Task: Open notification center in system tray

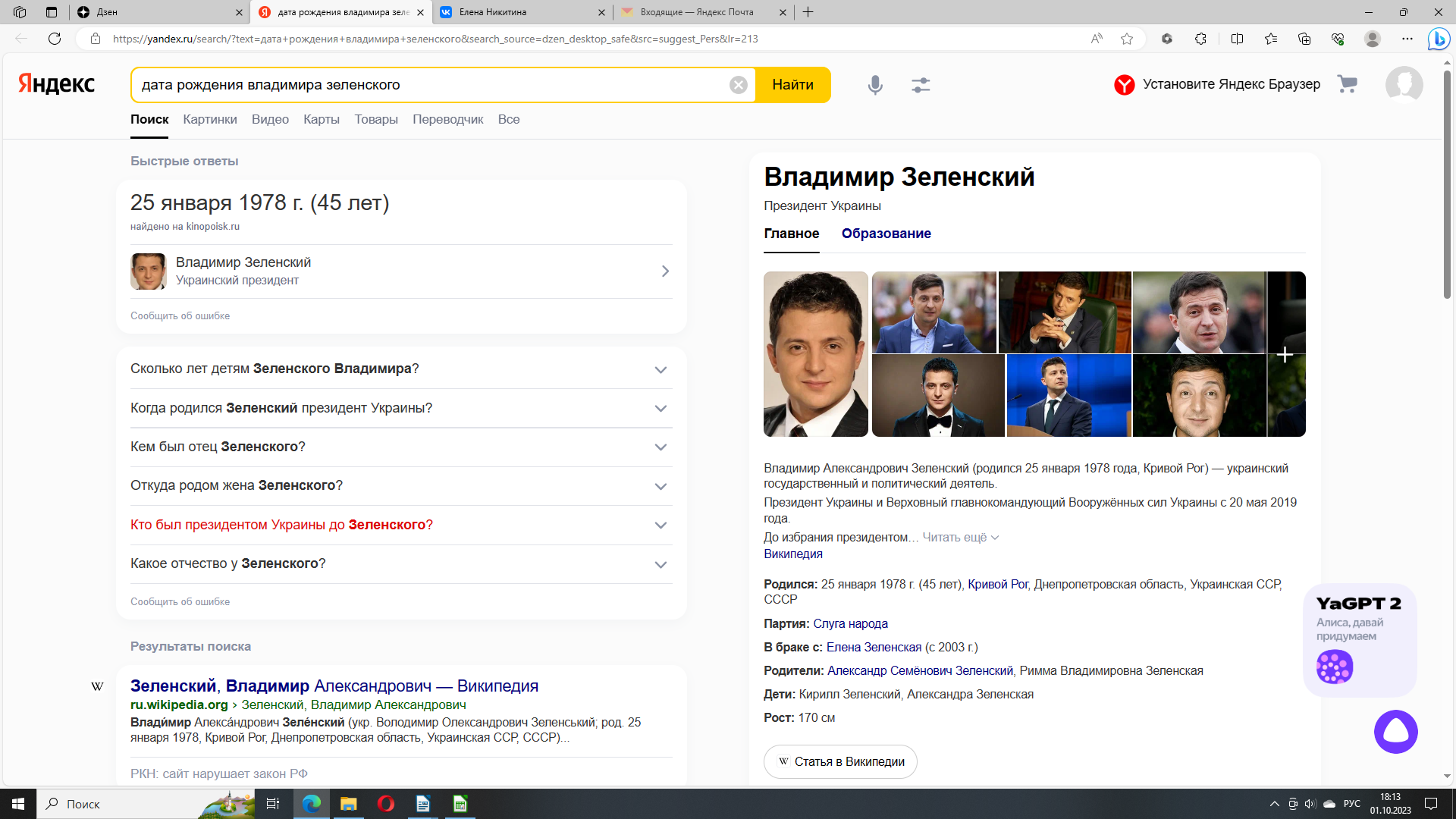Action: (x=1431, y=804)
